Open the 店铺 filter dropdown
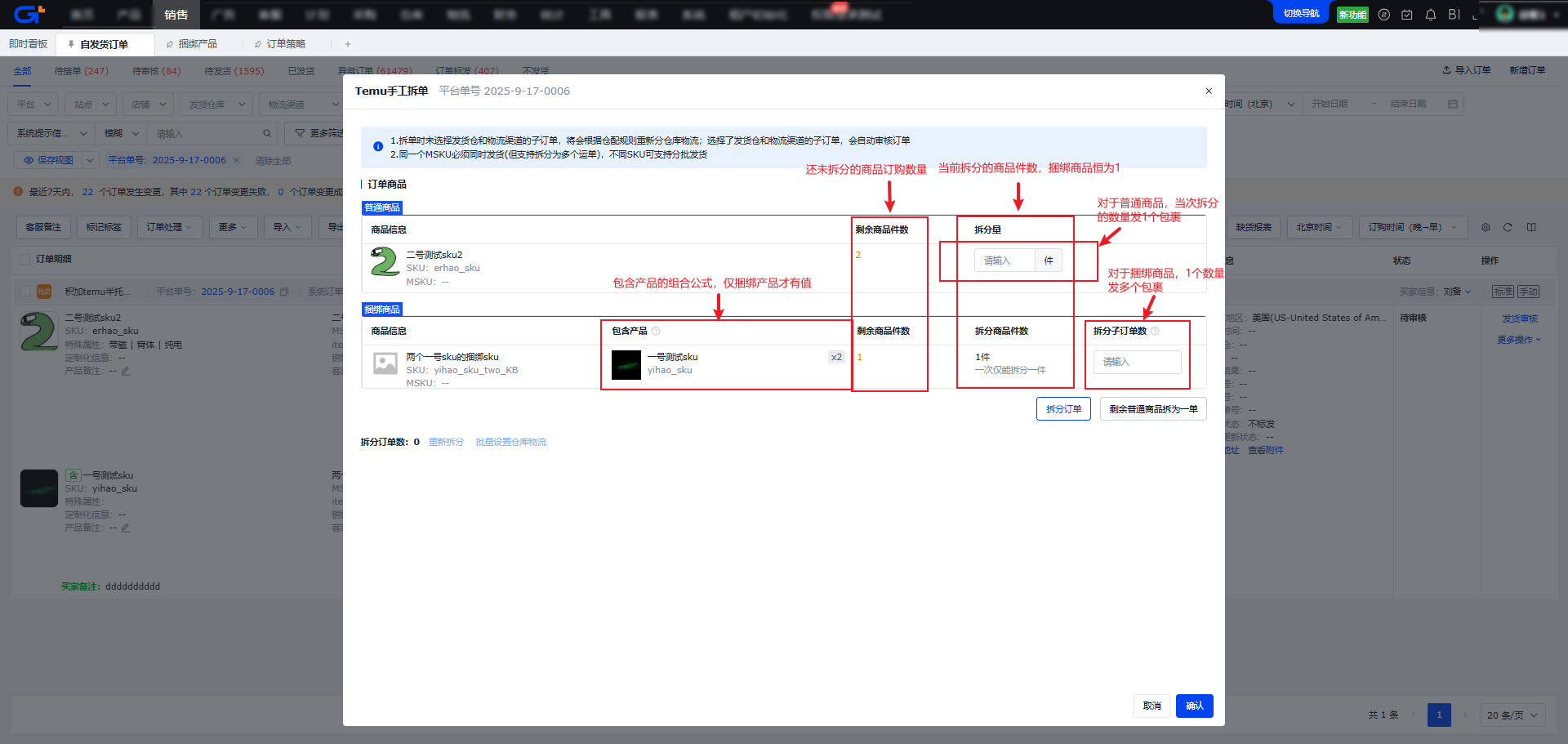This screenshot has height=744, width=1568. click(148, 105)
